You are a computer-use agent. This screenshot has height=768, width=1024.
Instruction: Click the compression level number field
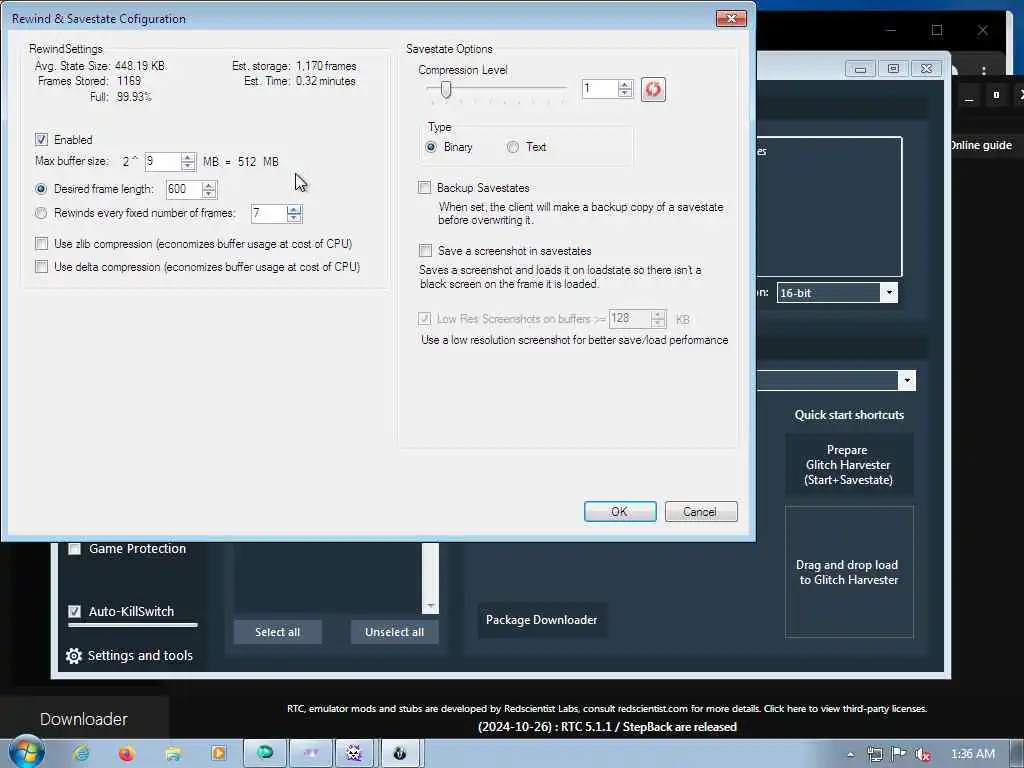pyautogui.click(x=600, y=89)
